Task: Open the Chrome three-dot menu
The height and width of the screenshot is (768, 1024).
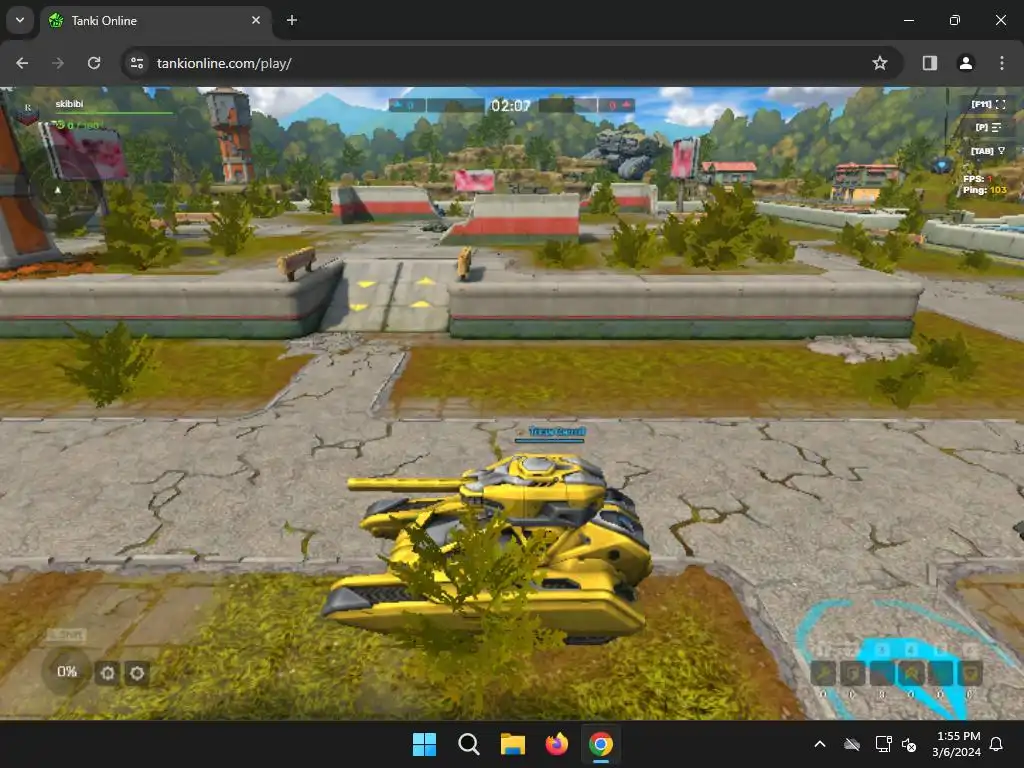Action: [1001, 63]
